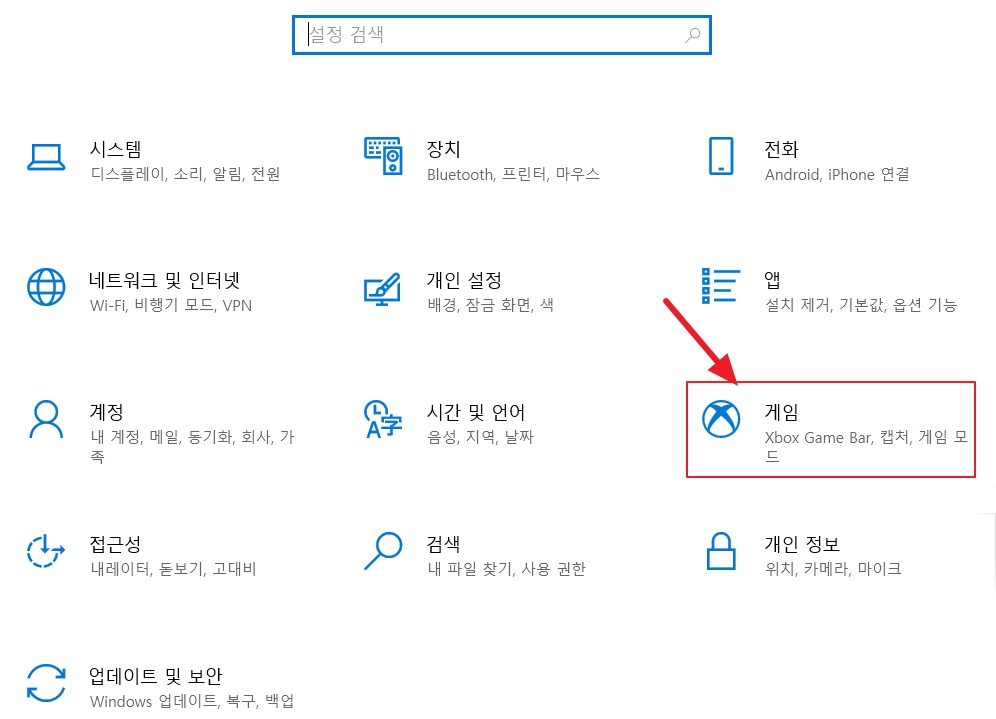Open the 앱 settings title

(772, 280)
